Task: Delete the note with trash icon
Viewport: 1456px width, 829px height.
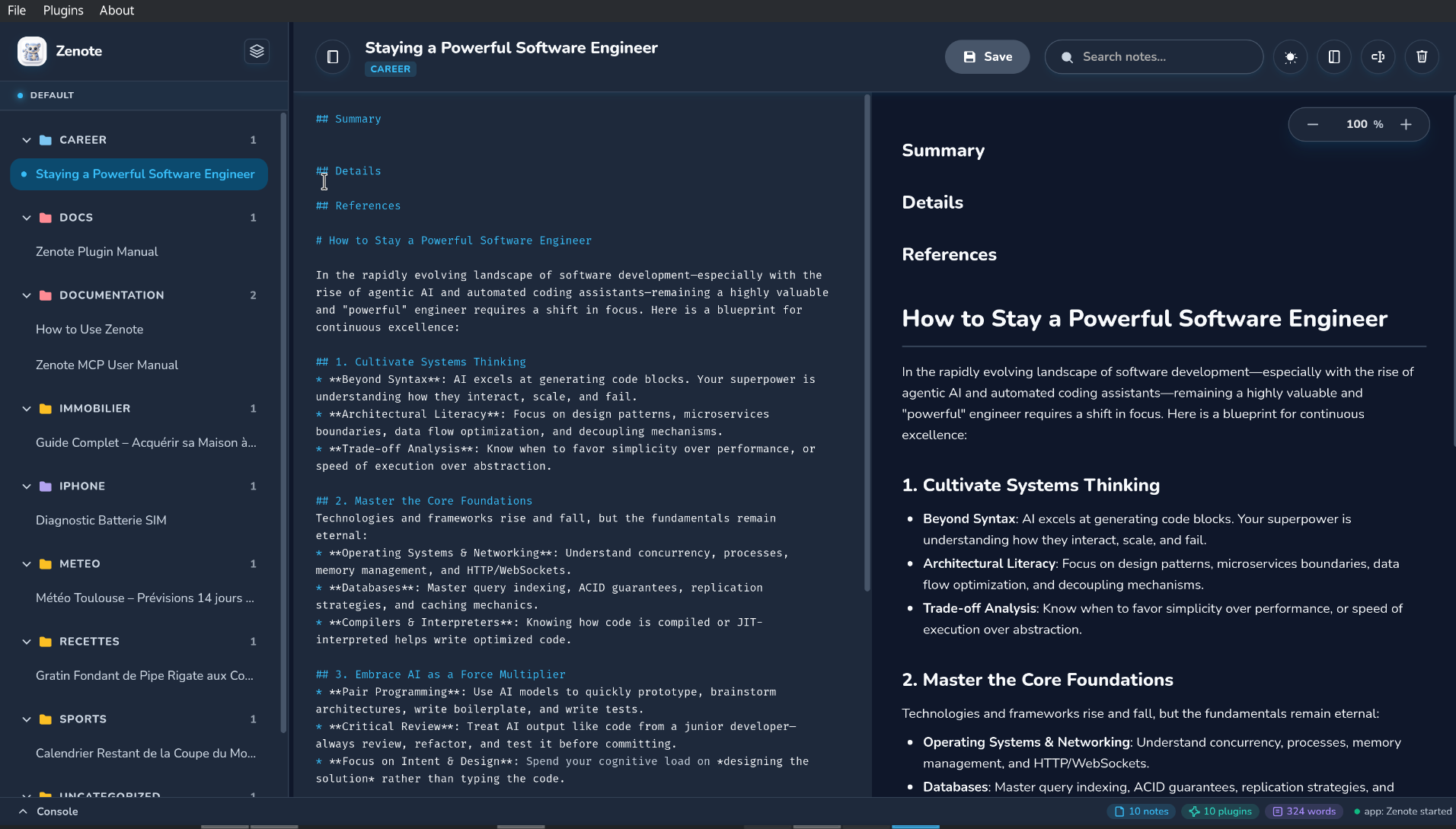Action: click(1422, 57)
